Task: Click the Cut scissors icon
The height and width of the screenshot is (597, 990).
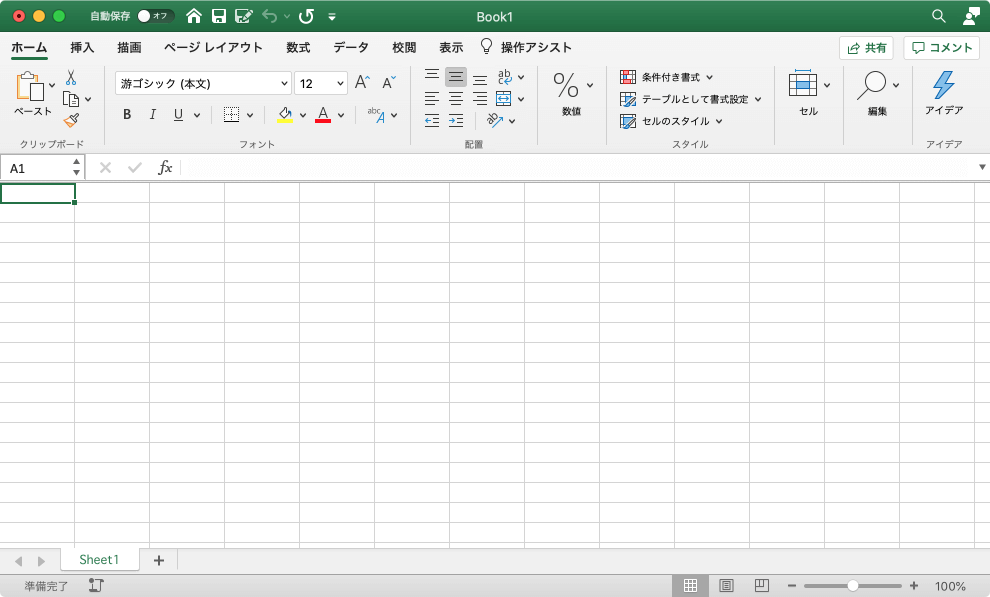Action: [71, 78]
